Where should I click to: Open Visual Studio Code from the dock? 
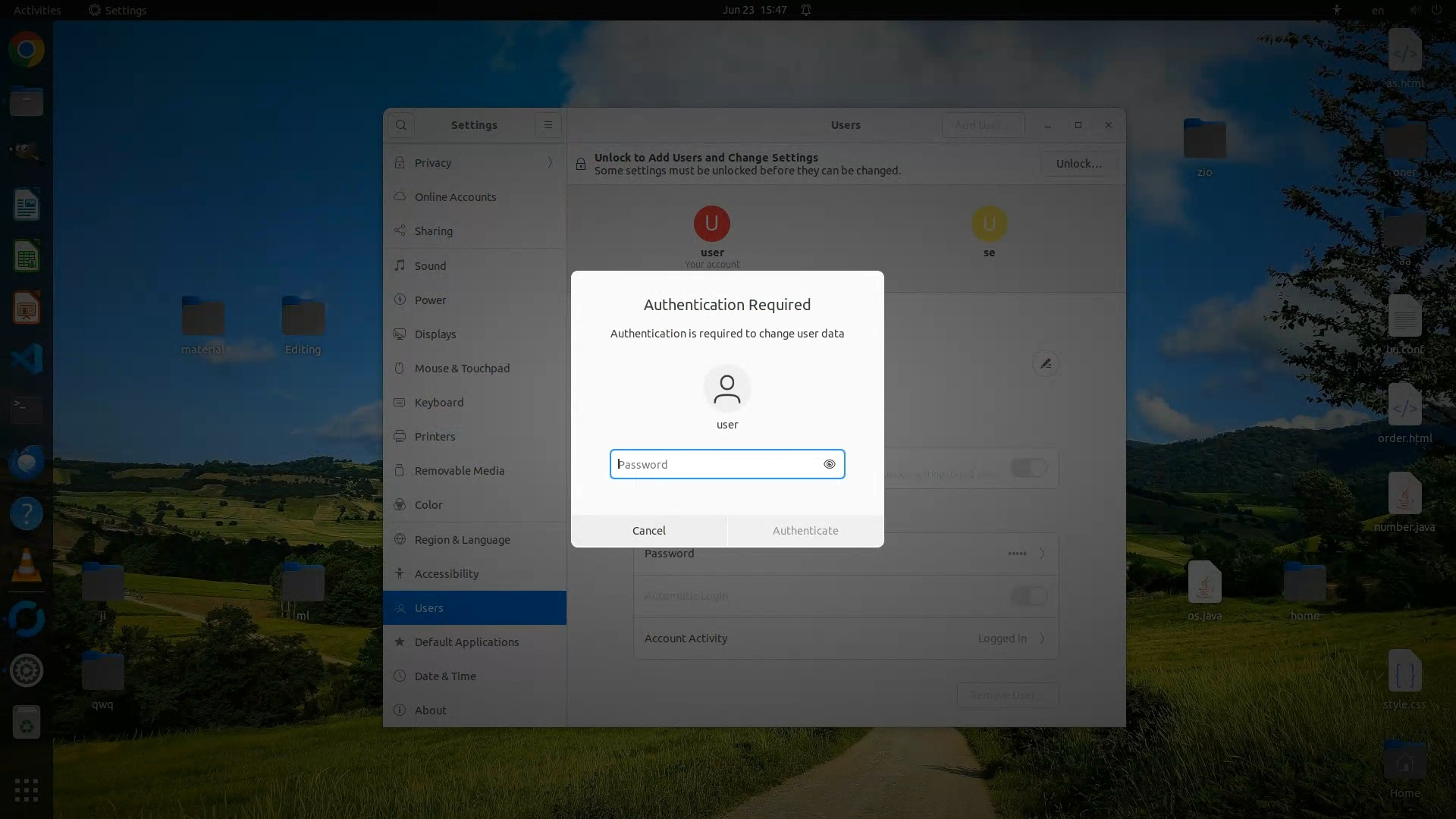(27, 359)
